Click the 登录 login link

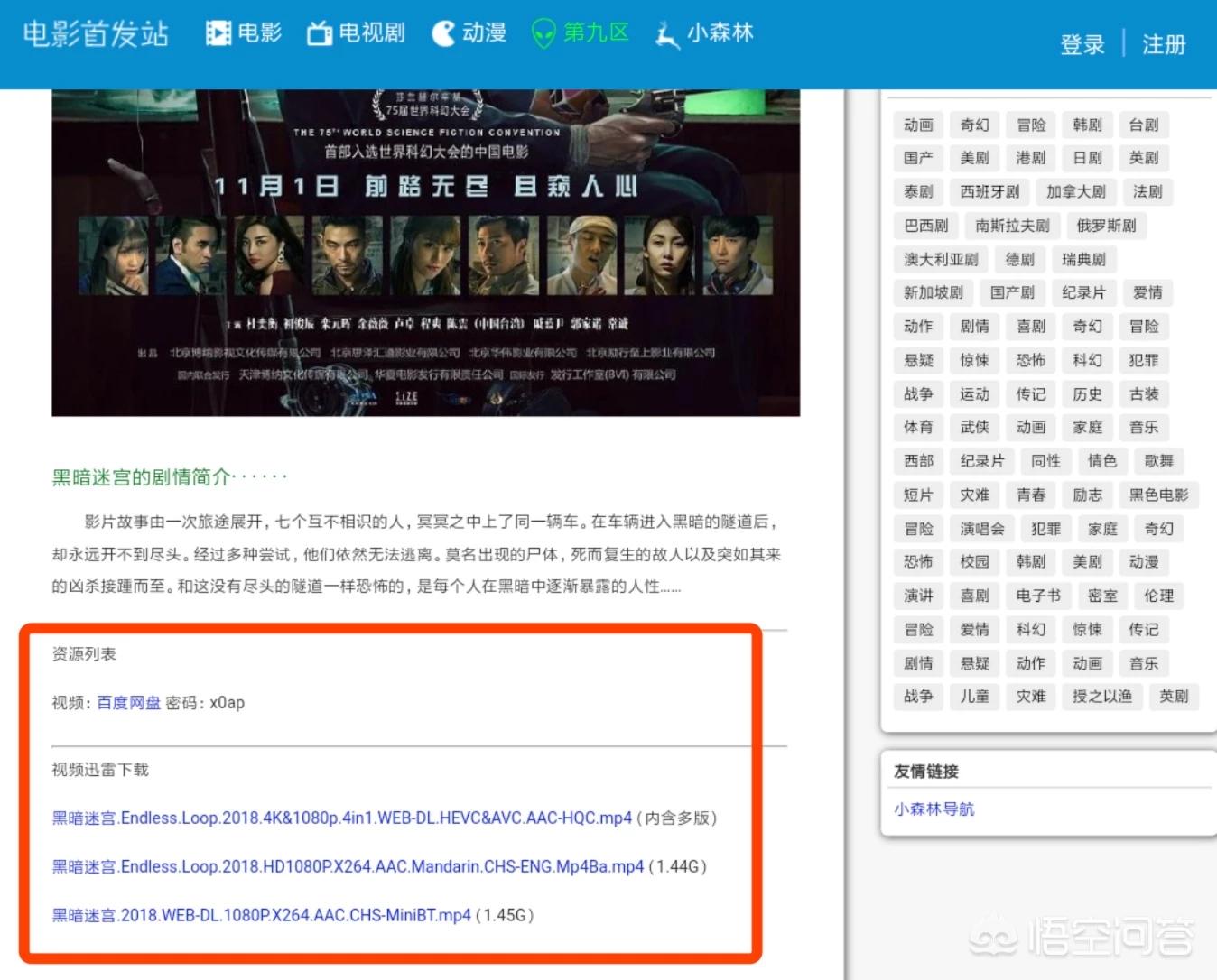click(x=1082, y=44)
